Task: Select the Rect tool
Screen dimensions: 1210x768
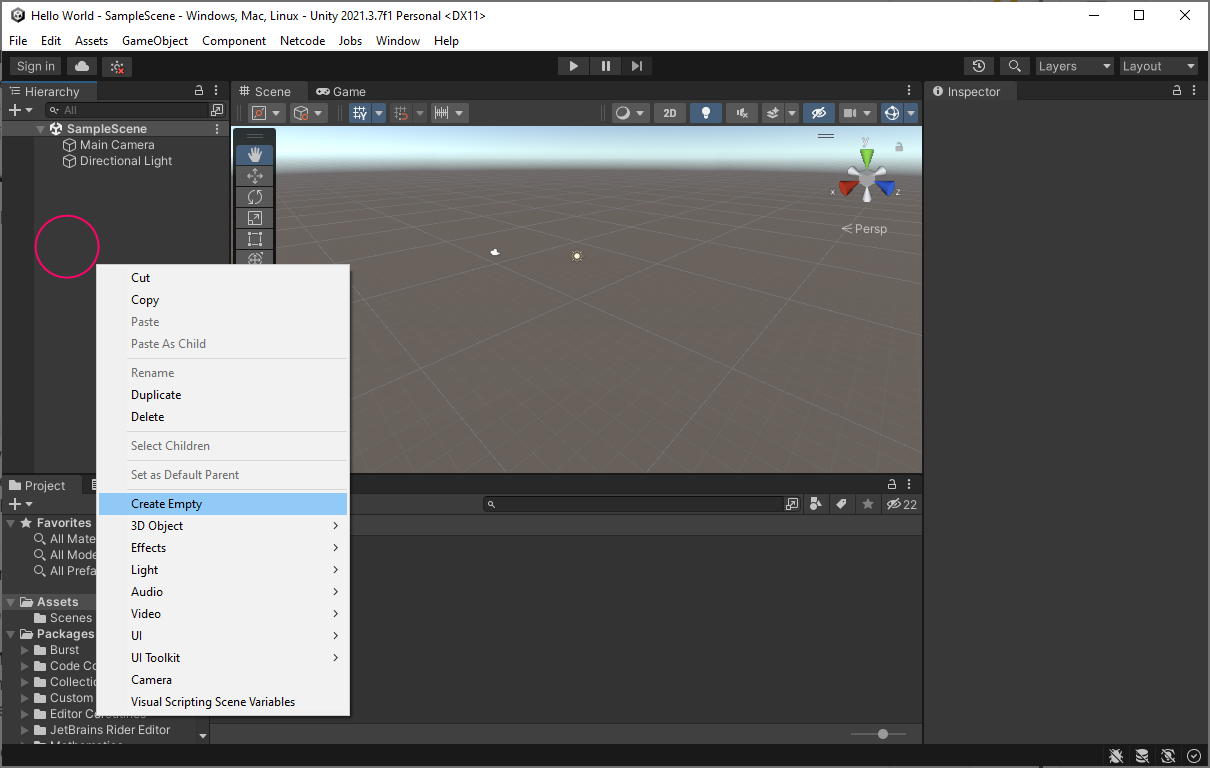Action: click(x=254, y=239)
